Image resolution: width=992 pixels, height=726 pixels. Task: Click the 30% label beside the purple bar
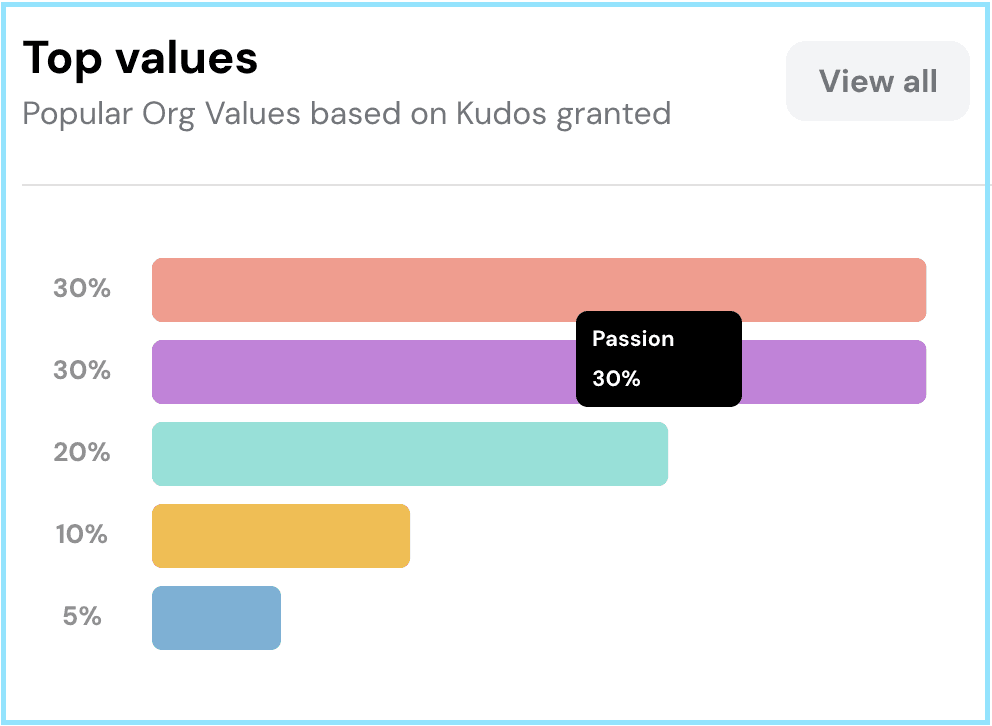[82, 371]
